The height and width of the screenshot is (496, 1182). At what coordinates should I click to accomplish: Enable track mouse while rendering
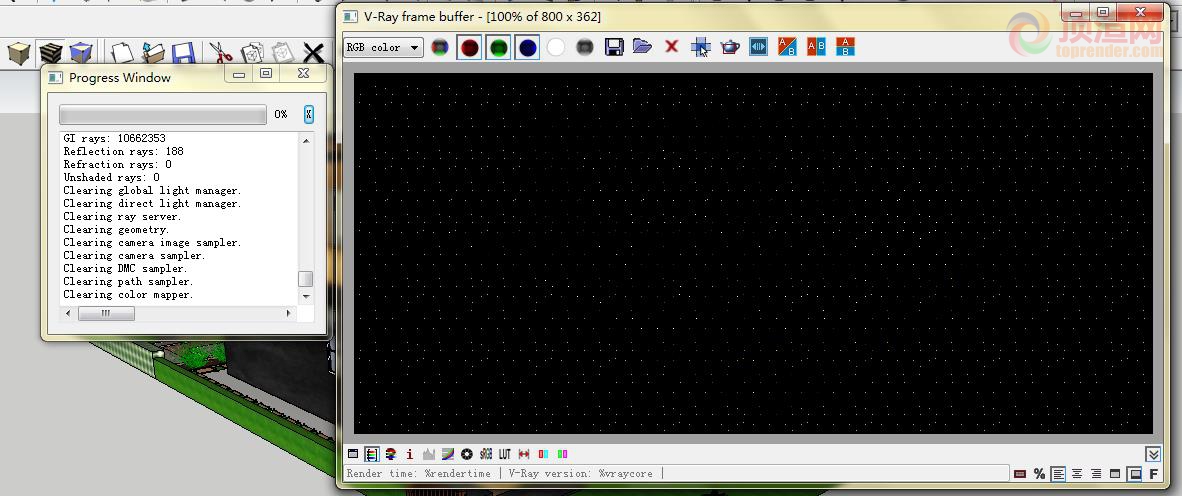point(700,47)
